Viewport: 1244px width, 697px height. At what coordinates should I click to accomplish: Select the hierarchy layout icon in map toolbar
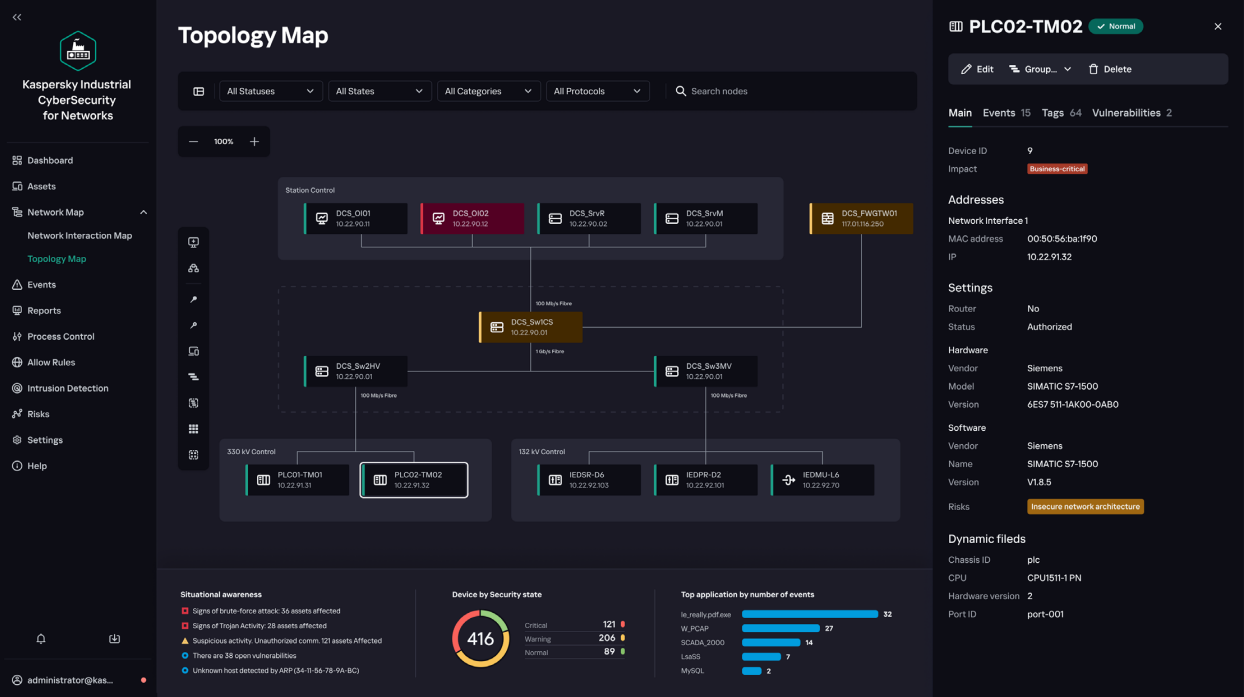point(193,268)
